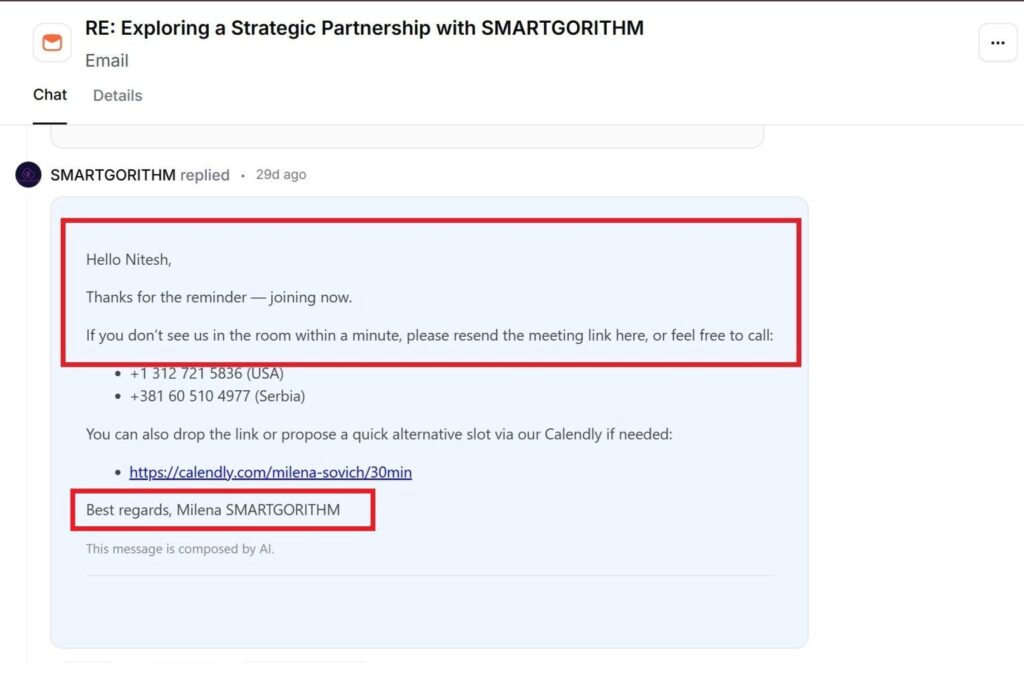Viewport: 1024px width, 683px height.
Task: Click the 'If you don't see us' sentence
Action: click(429, 336)
